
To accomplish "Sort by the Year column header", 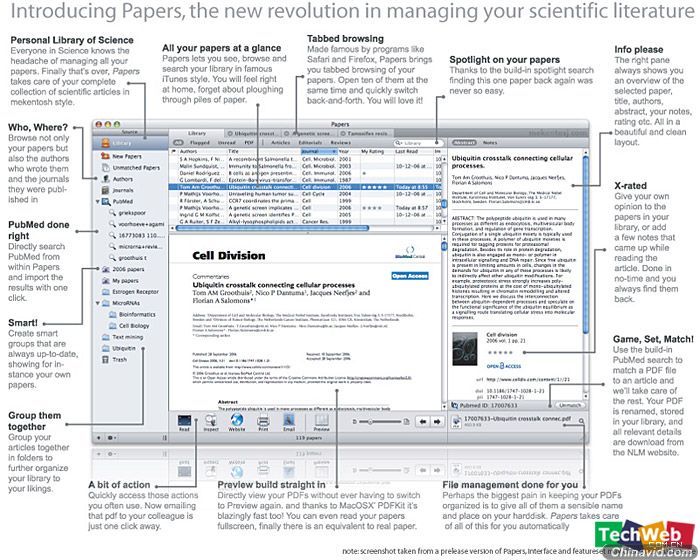I will (x=348, y=151).
